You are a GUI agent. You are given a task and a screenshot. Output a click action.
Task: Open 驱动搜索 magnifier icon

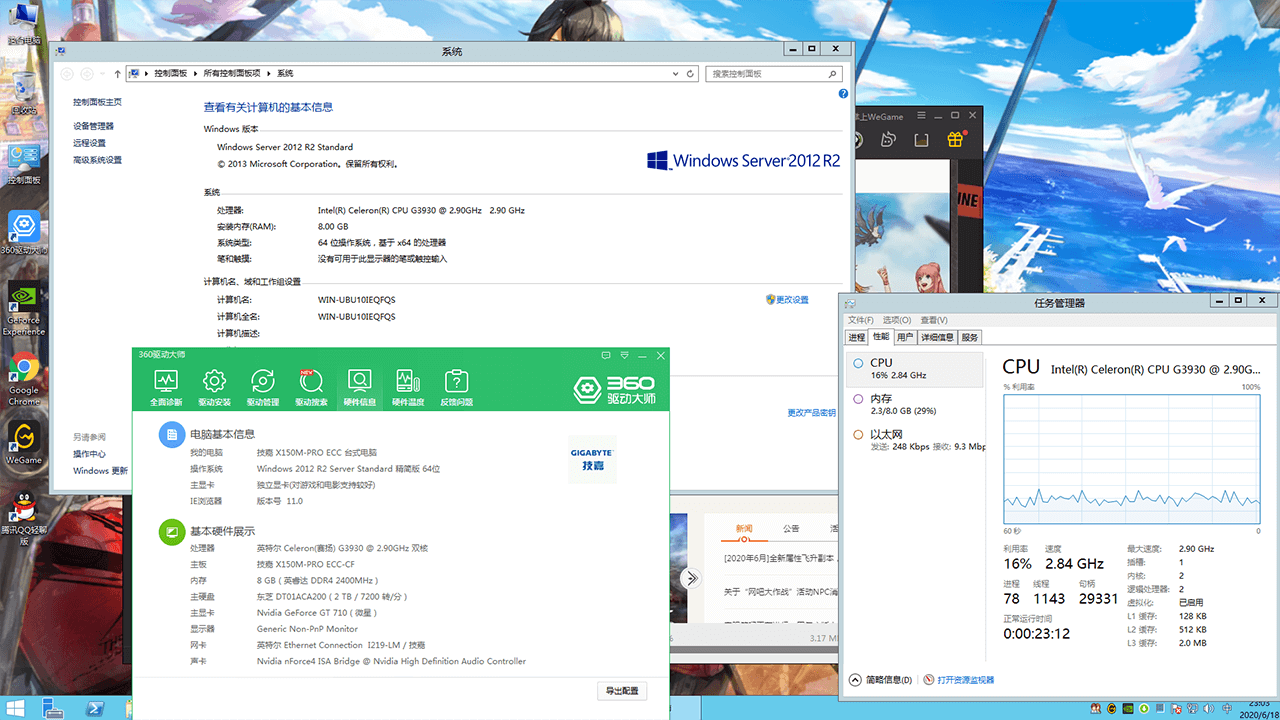[x=311, y=387]
